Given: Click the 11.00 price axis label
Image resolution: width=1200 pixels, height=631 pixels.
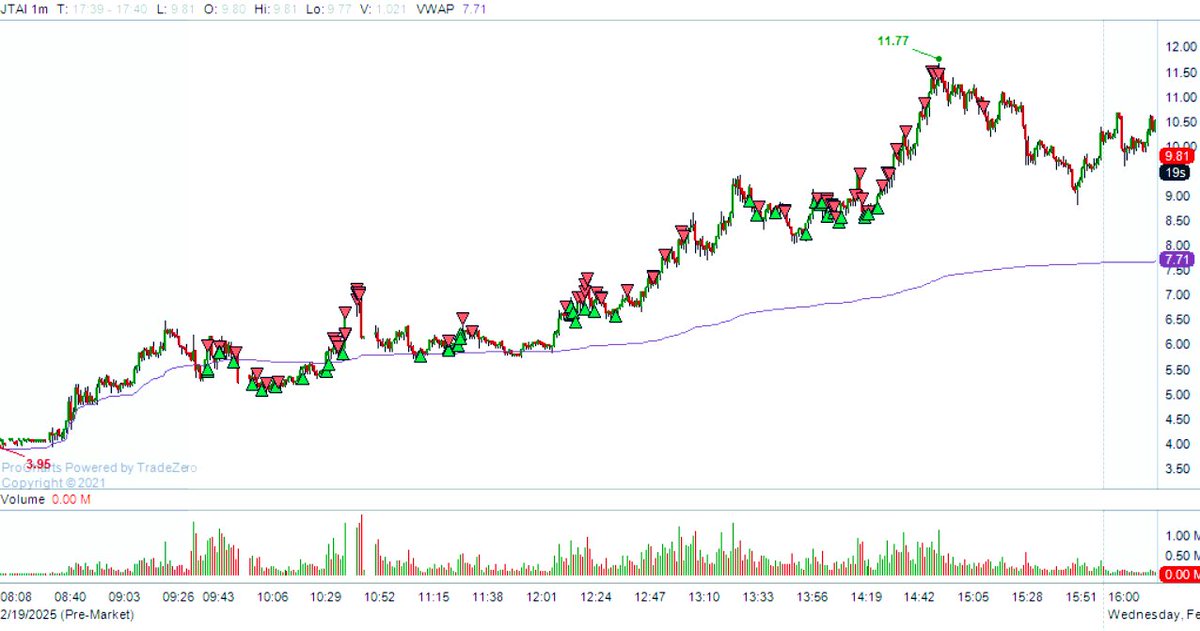Looking at the screenshot, I should [1181, 98].
